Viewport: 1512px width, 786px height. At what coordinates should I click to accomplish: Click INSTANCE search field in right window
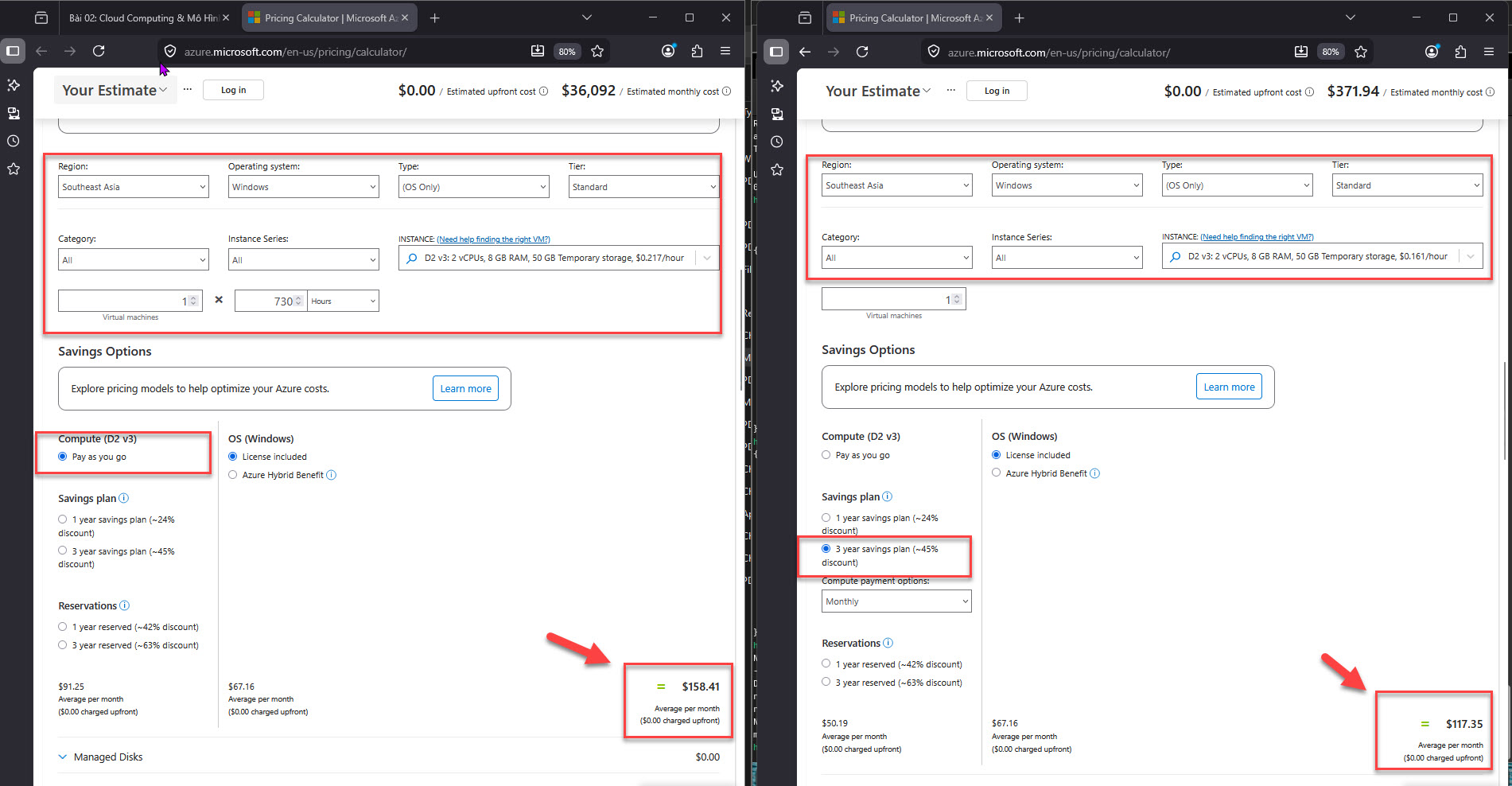tap(1322, 256)
